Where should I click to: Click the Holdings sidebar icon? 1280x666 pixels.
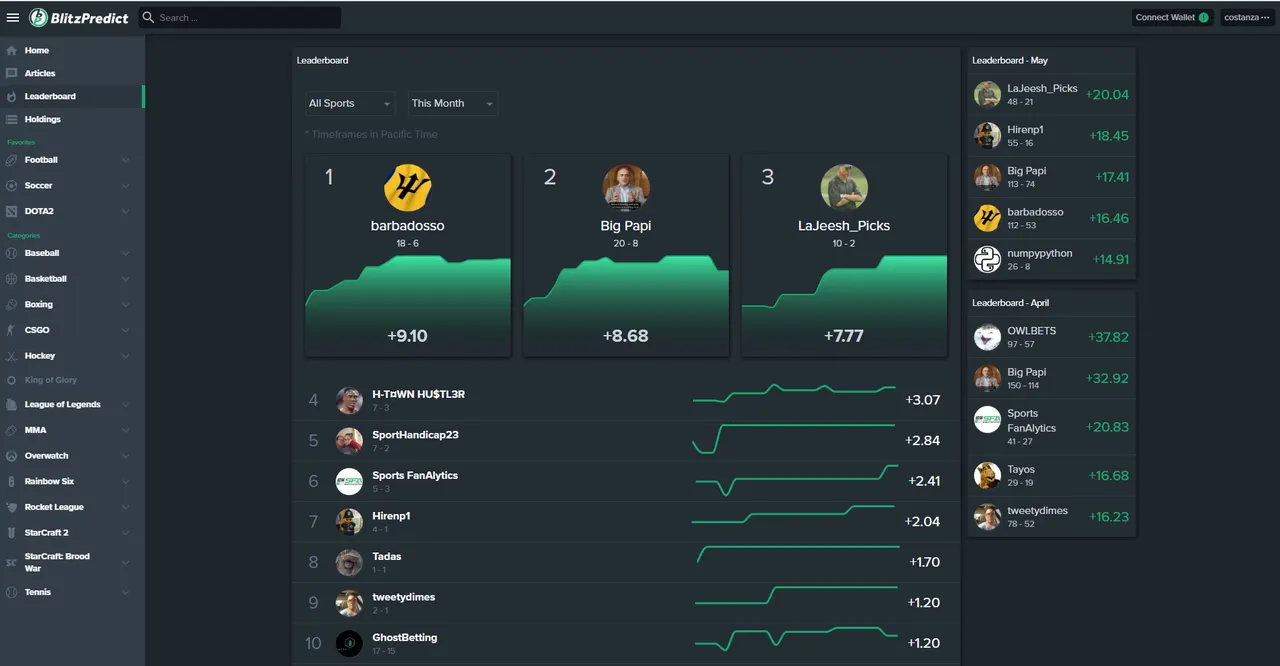pos(11,119)
